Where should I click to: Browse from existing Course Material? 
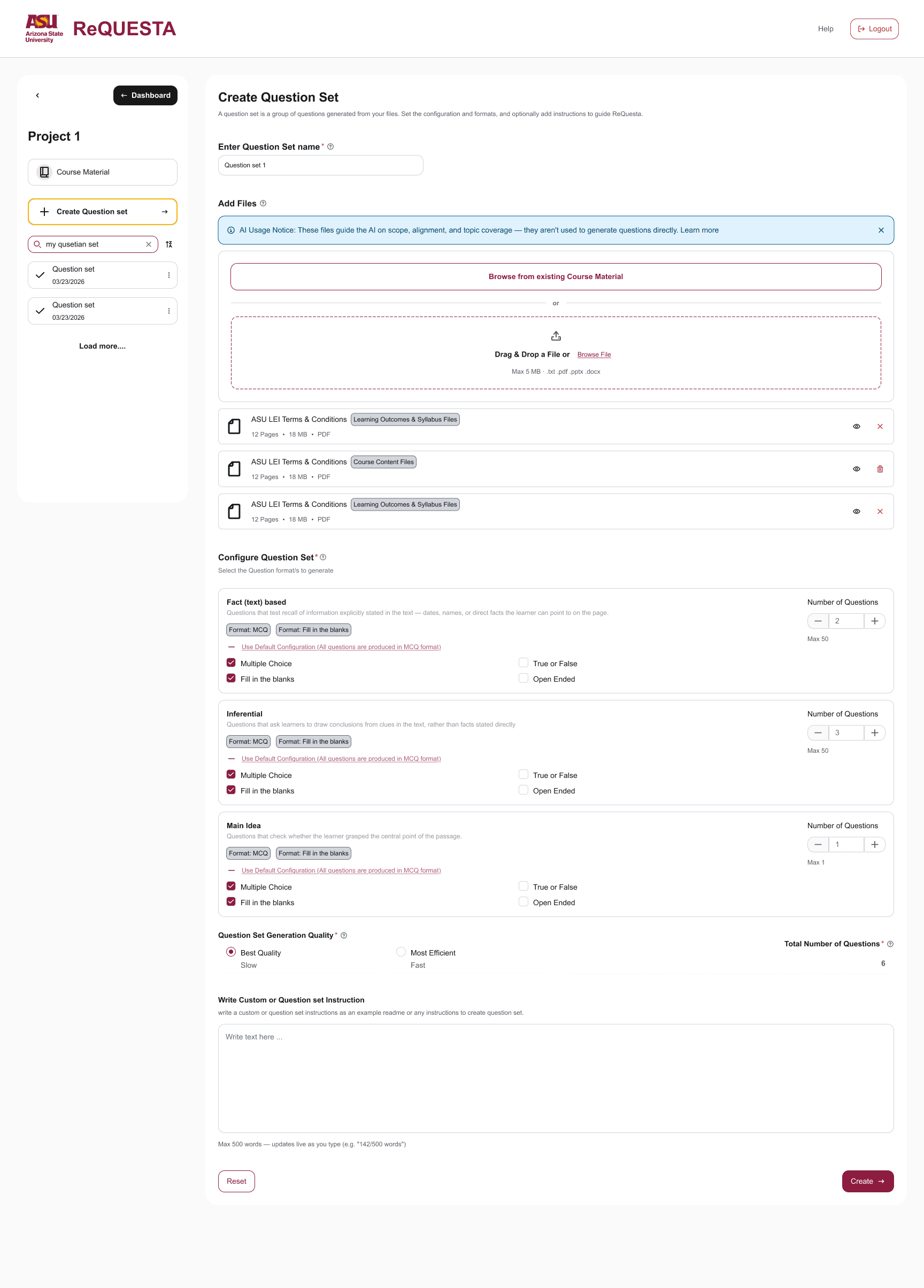556,276
